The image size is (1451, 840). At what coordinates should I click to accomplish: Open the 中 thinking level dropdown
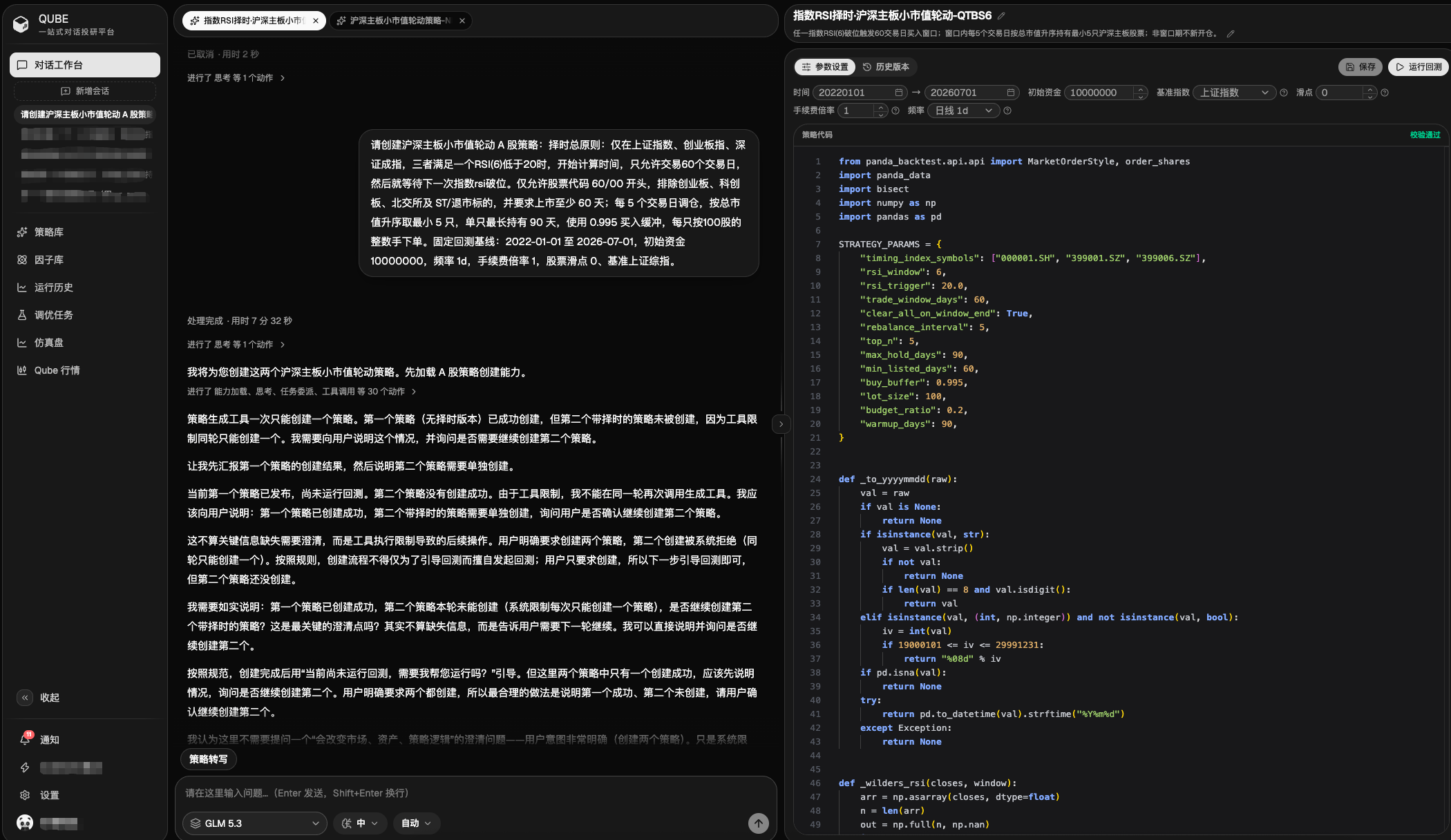pyautogui.click(x=360, y=823)
